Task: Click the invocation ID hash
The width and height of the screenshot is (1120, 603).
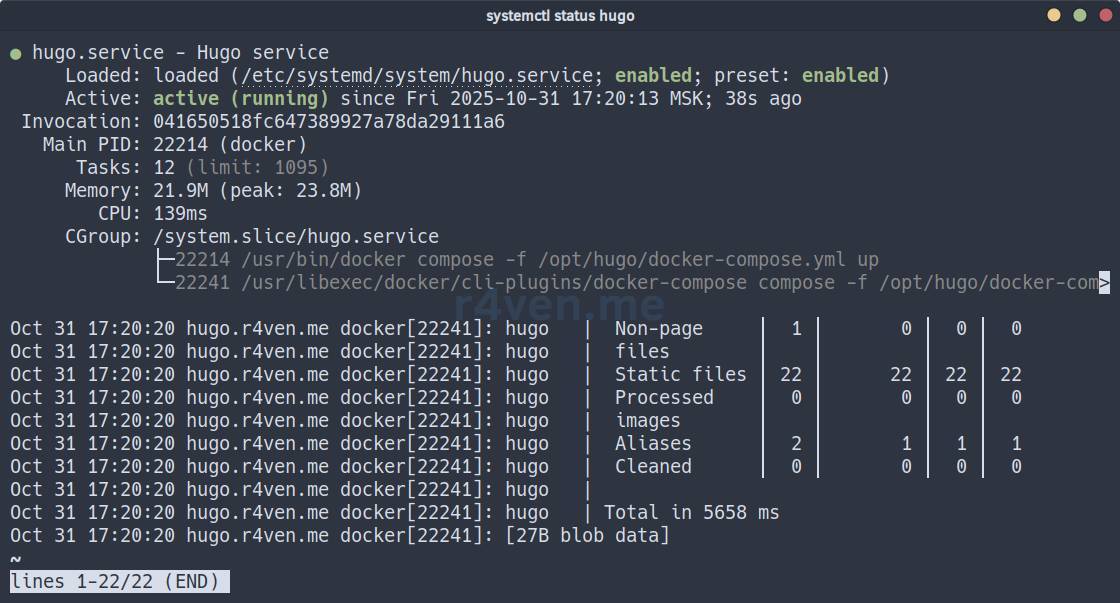Action: point(329,122)
